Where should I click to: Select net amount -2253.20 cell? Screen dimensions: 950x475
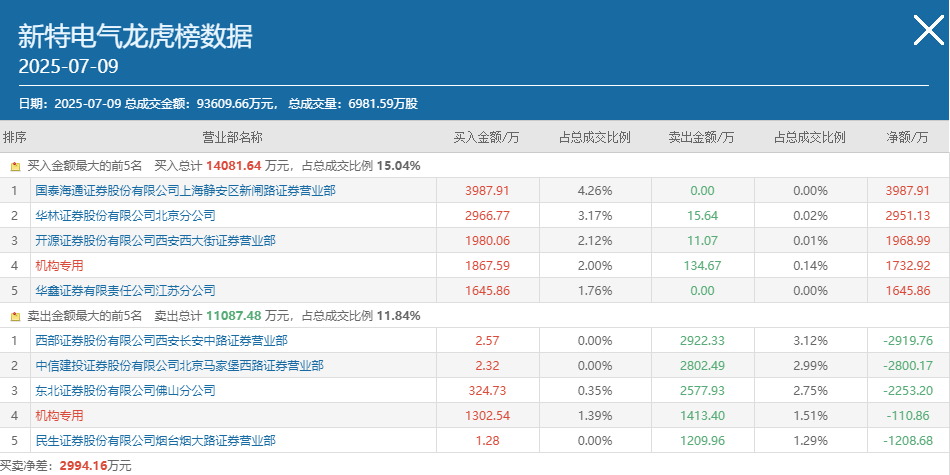click(x=908, y=391)
